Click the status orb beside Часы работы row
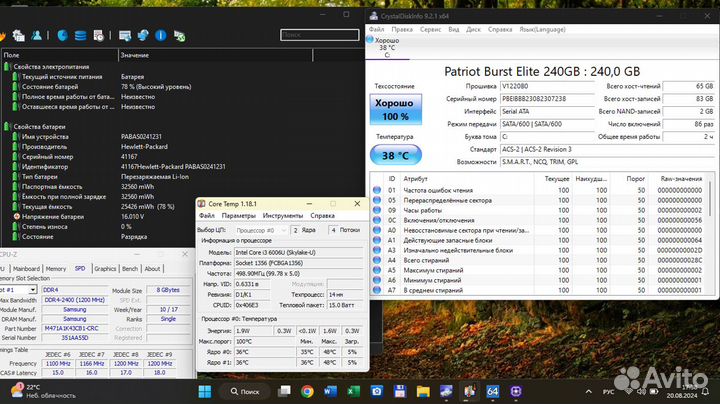The image size is (720, 404). point(377,210)
